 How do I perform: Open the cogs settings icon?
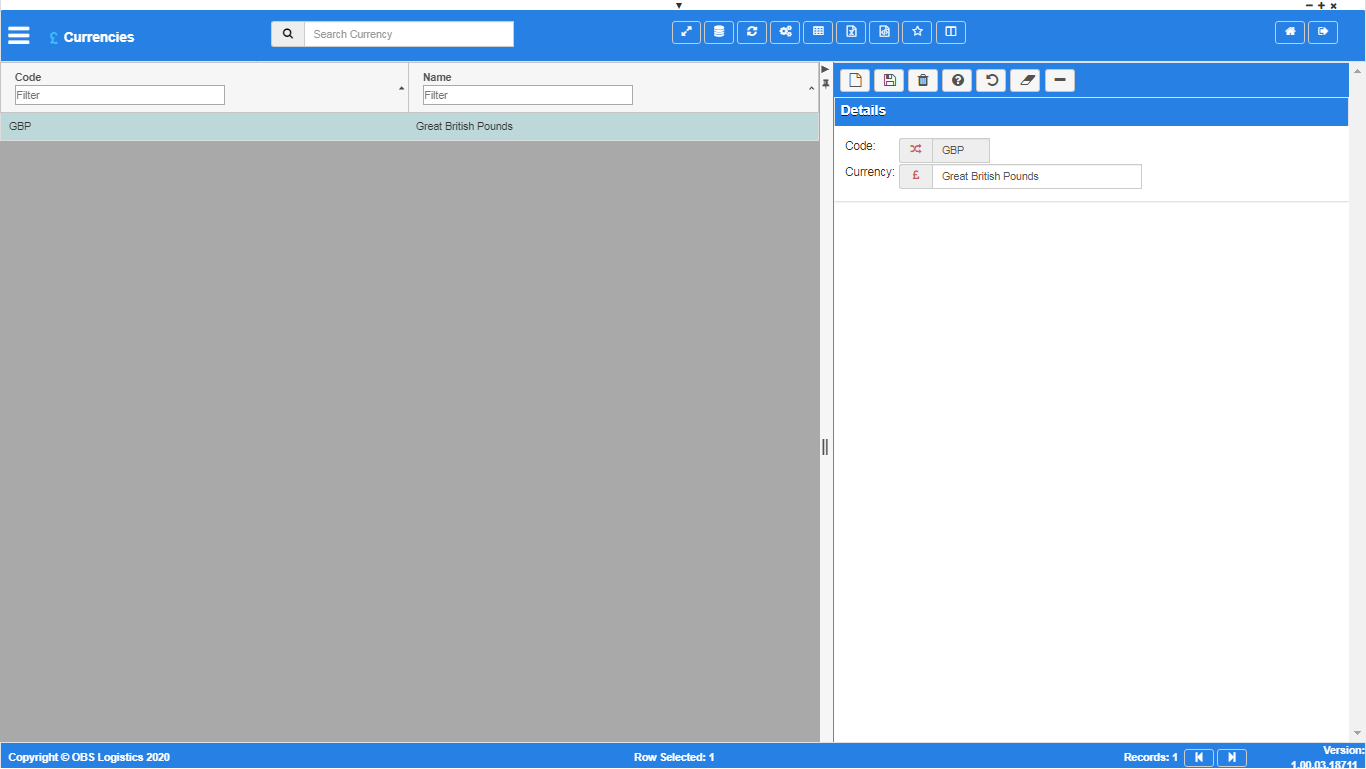tap(785, 32)
